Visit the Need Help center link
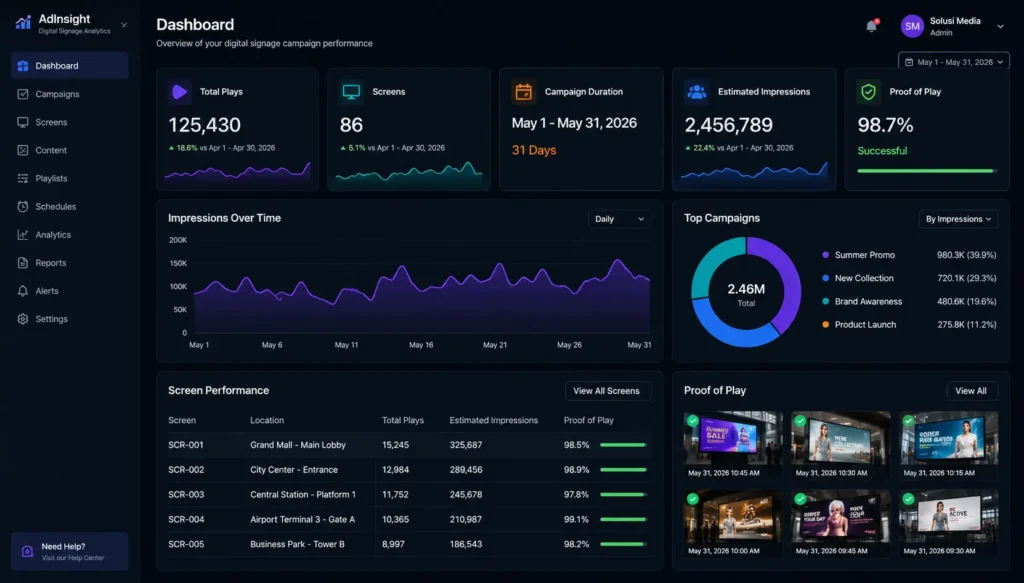The height and width of the screenshot is (583, 1024). click(70, 552)
